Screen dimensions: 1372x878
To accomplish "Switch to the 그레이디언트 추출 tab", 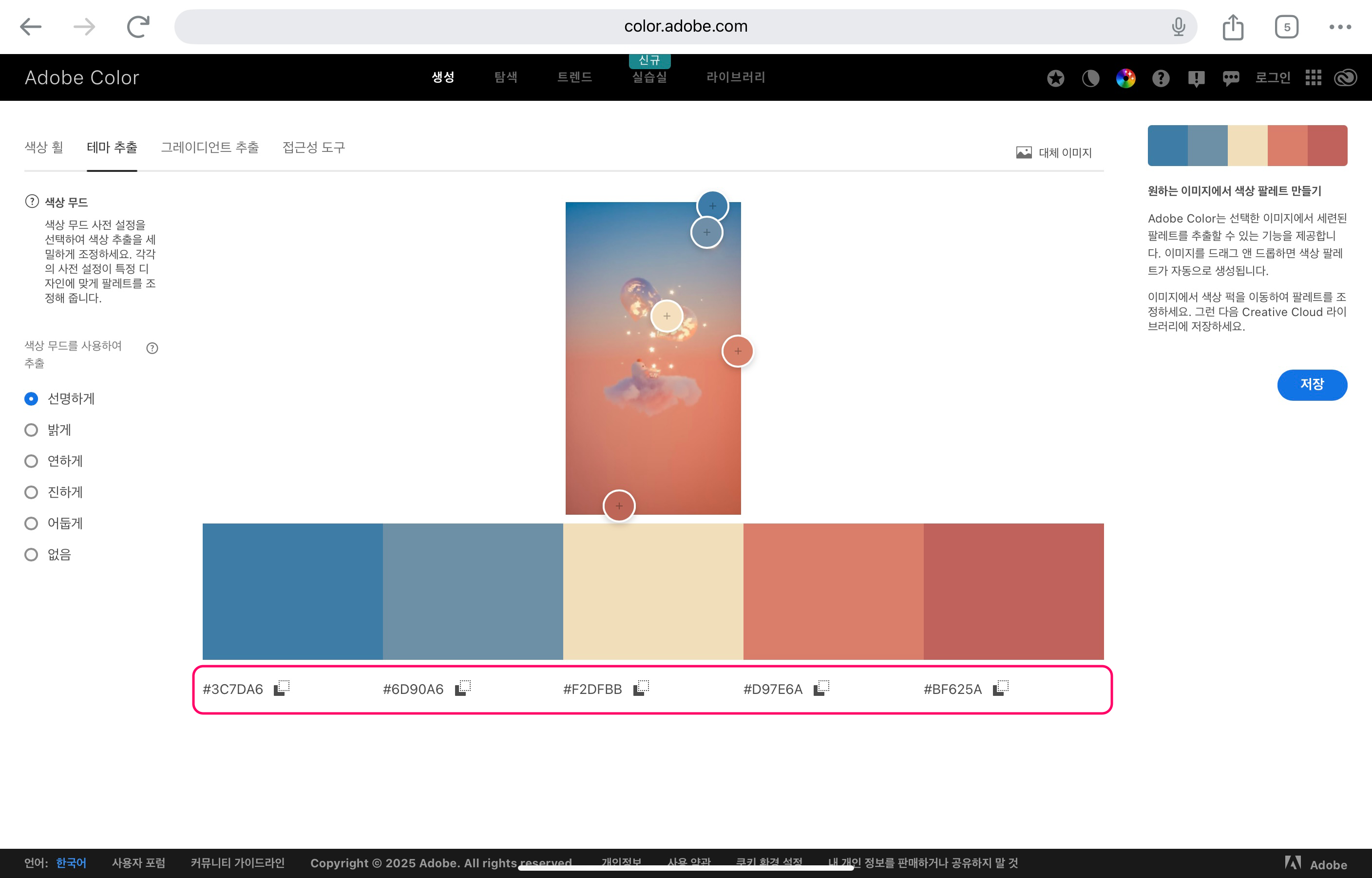I will tap(210, 148).
